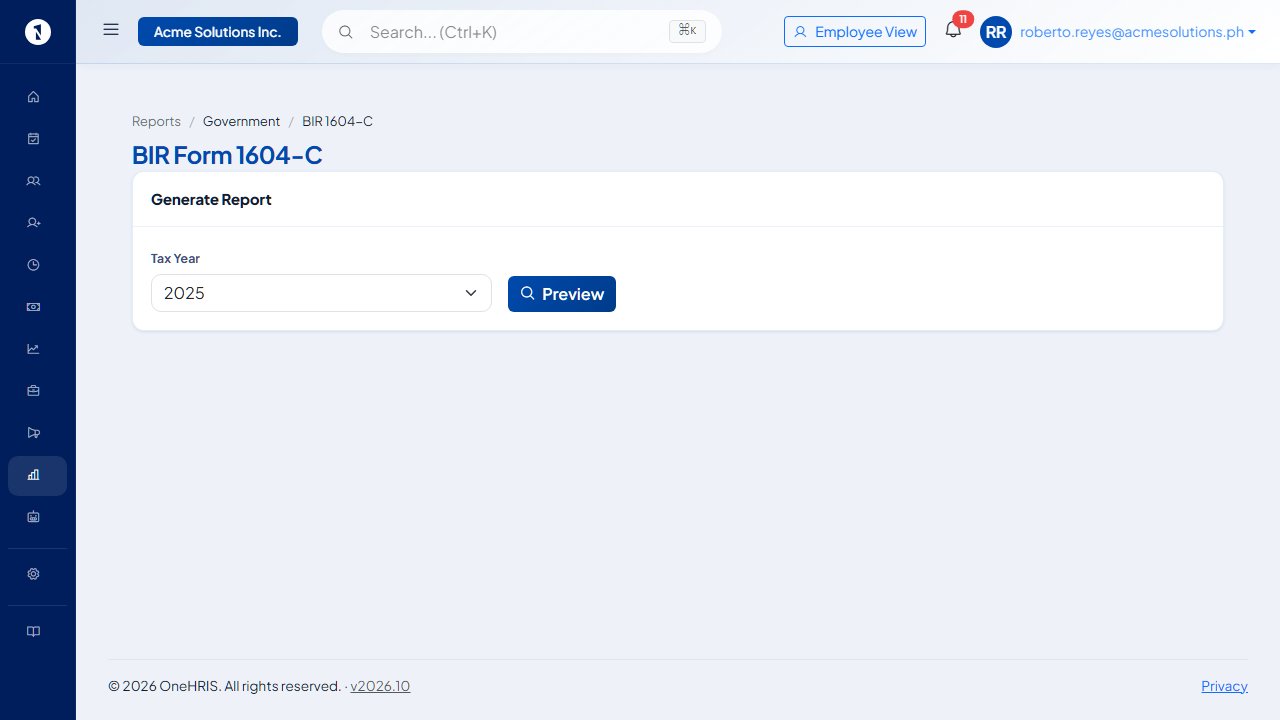Go to Government in the breadcrumb
Viewport: 1280px width, 720px height.
[241, 121]
